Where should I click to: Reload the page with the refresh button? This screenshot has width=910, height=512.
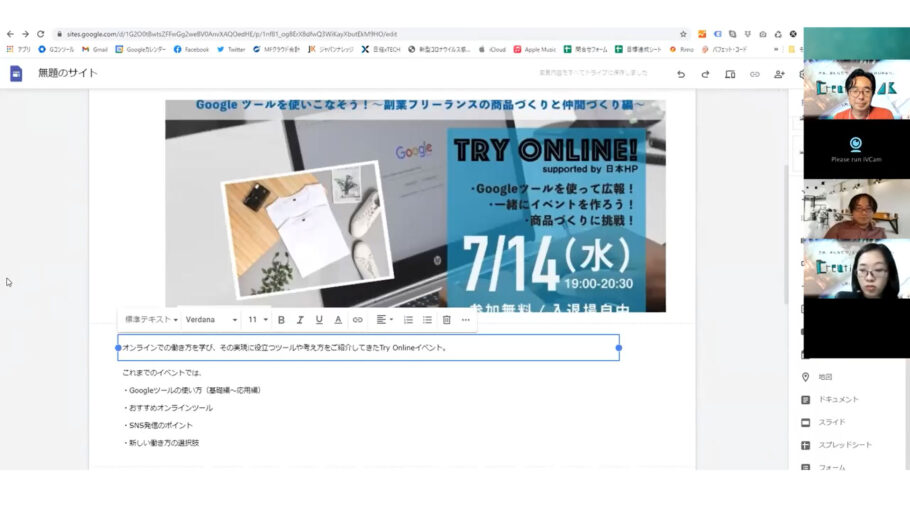(x=41, y=34)
